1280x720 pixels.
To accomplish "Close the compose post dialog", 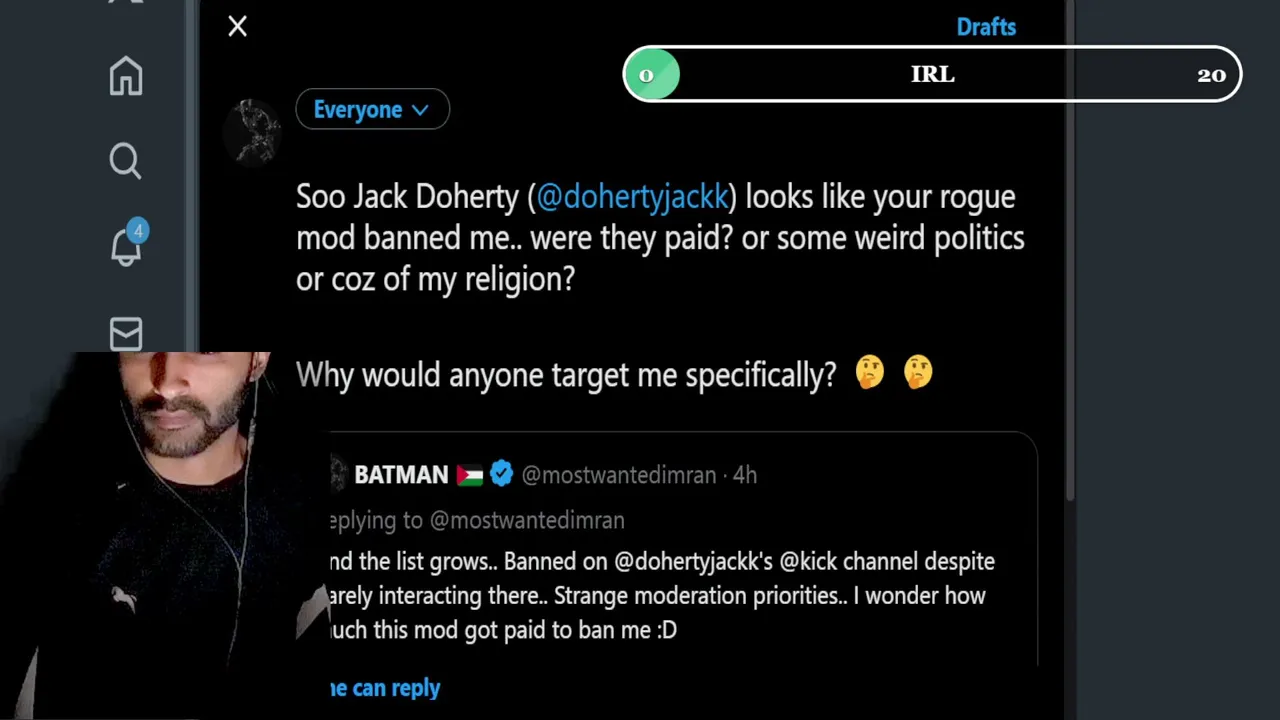I will pyautogui.click(x=237, y=26).
